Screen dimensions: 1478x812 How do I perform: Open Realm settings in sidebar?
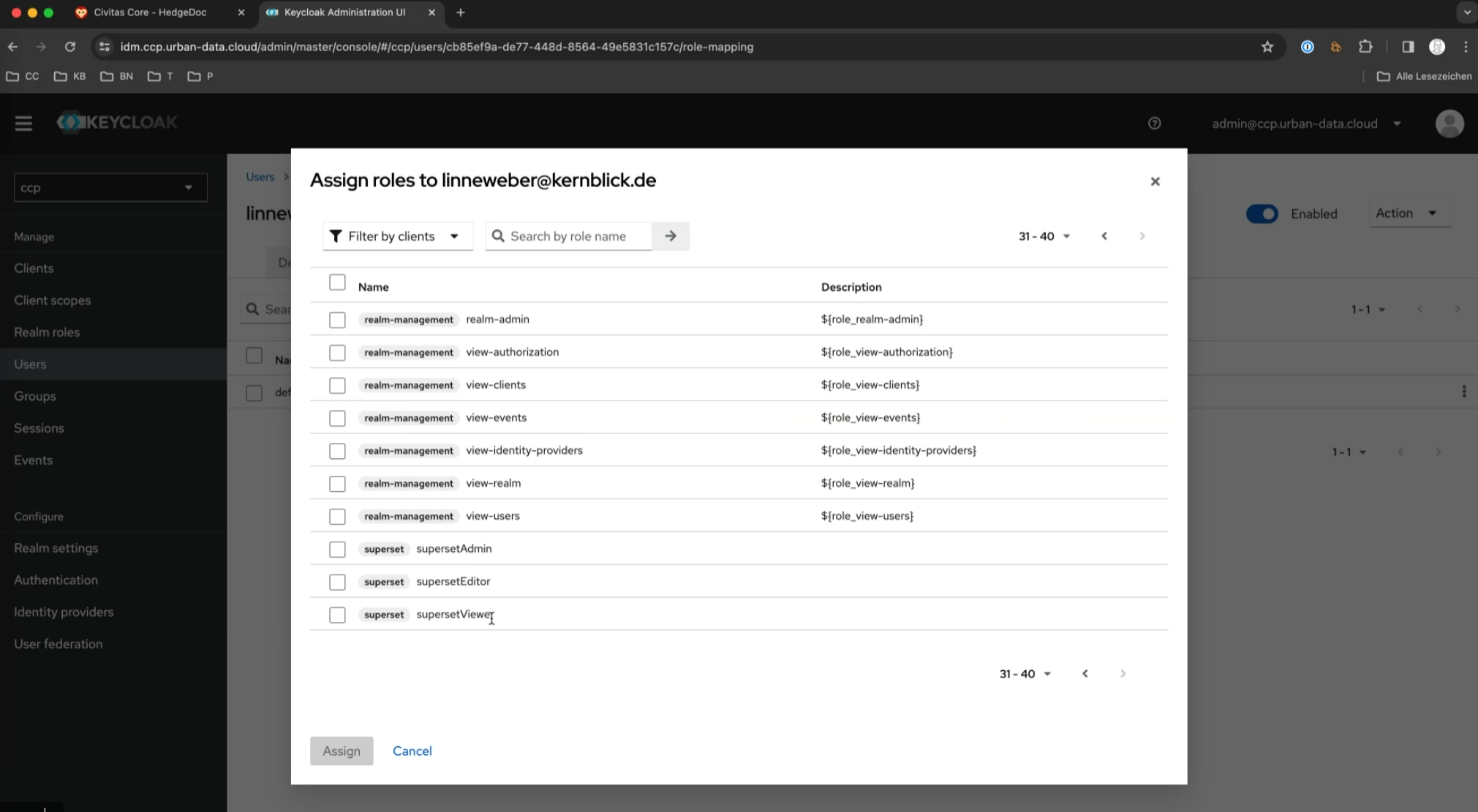pos(56,548)
